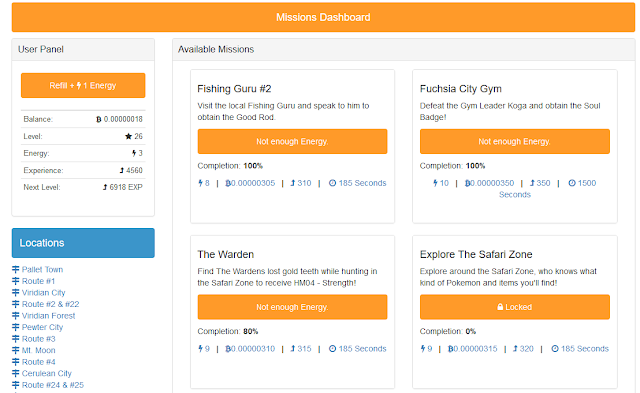Open Route #24 & #25 location link
Screen dimensions: 640x393
[x=53, y=385]
